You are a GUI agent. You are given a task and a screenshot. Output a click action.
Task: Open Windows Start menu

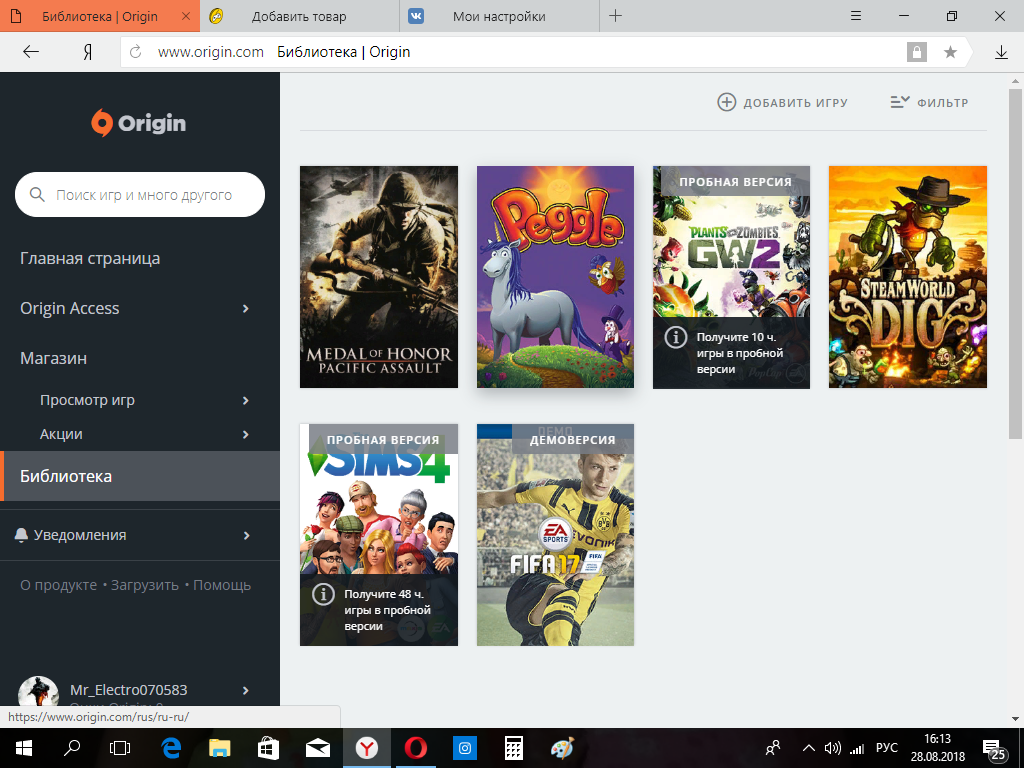tap(24, 748)
